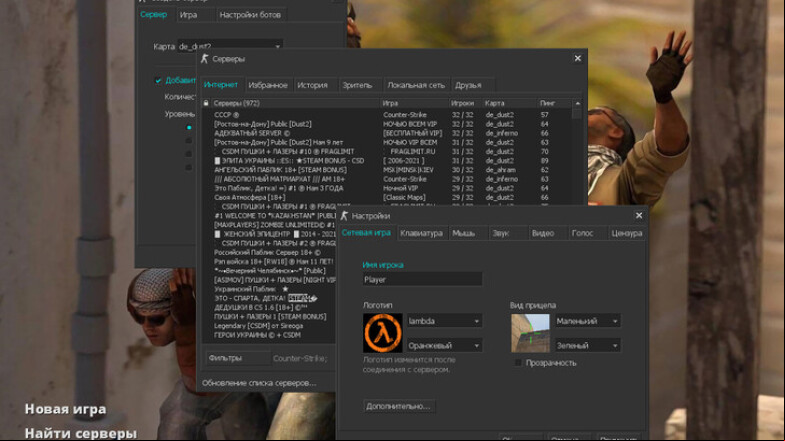
Task: Select the ЭТО - СПАРТА, ДЕТКА! row
Action: point(269,298)
